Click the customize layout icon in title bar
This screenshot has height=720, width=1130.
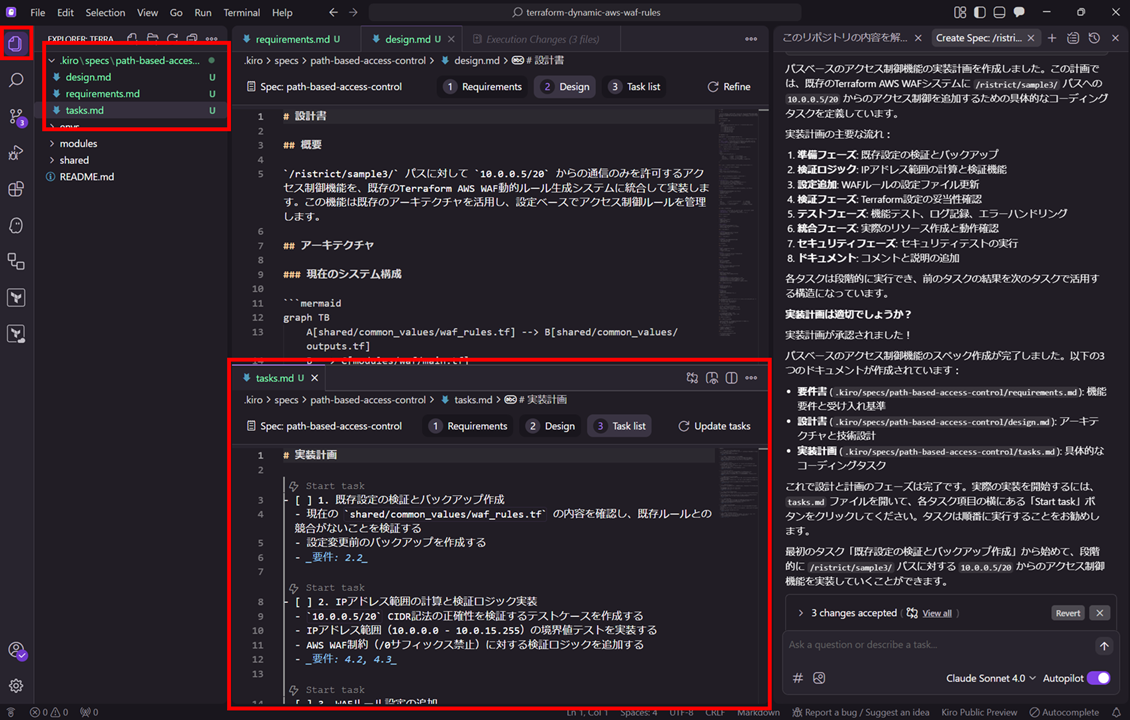click(x=960, y=12)
